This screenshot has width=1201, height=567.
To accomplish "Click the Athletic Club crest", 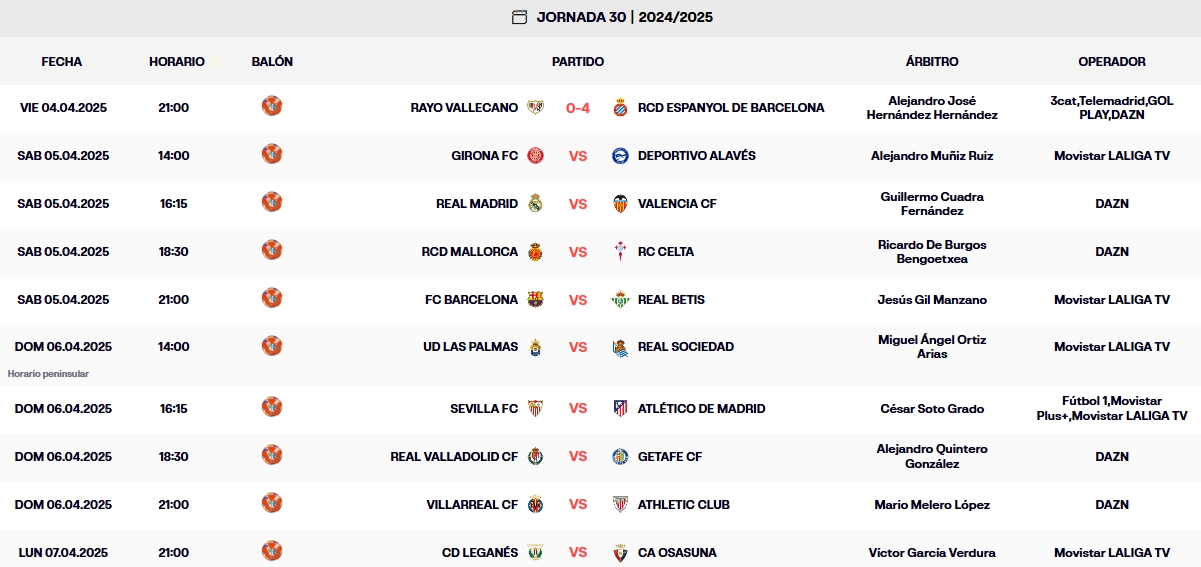I will (x=620, y=505).
